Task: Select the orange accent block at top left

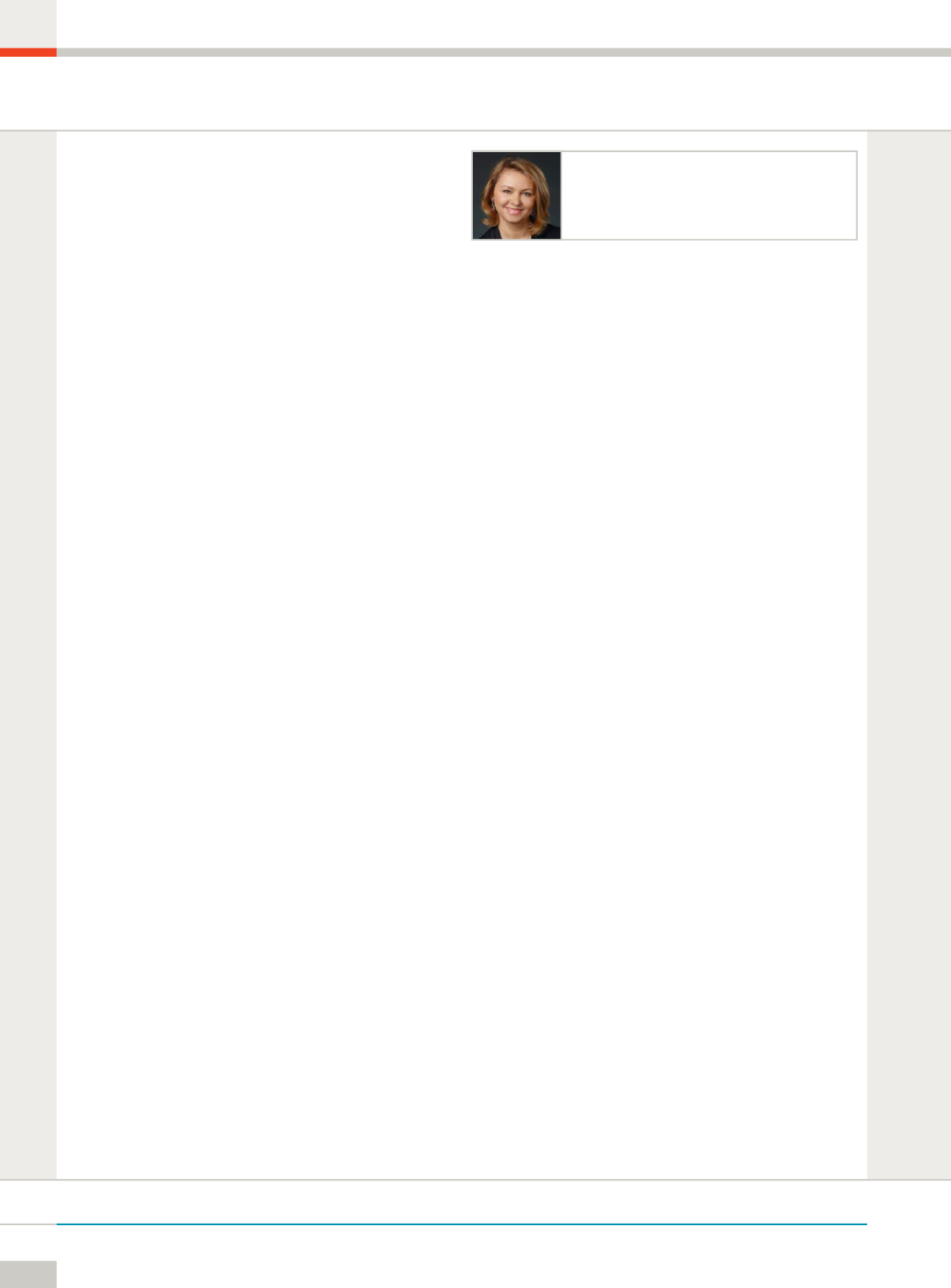Action: 28,52
